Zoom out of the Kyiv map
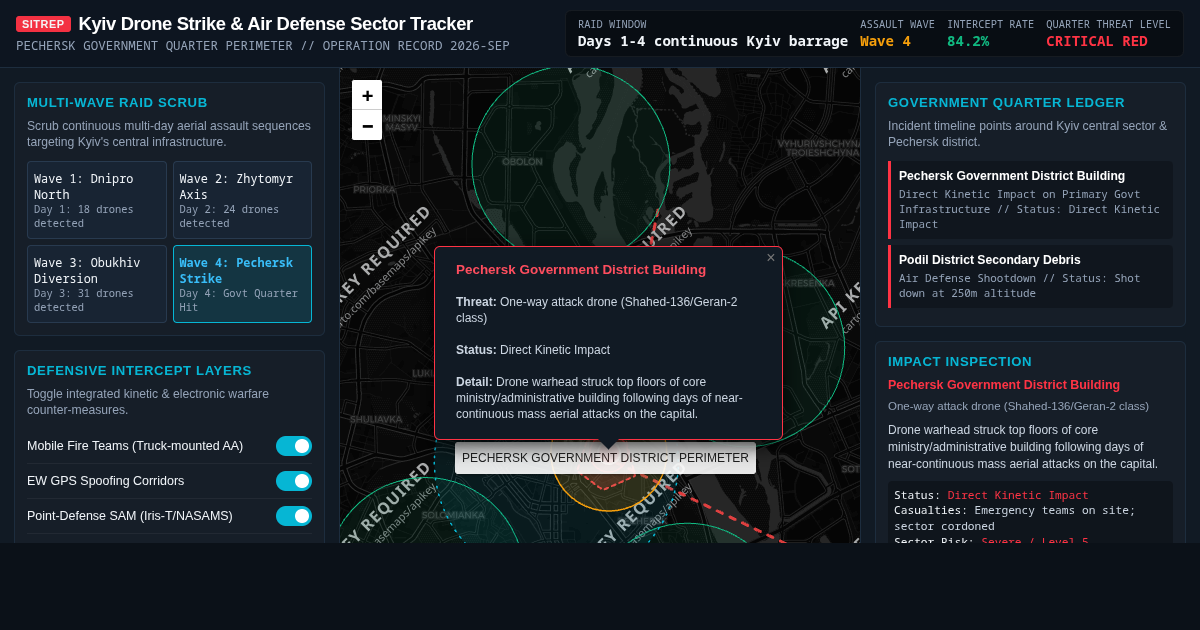1200x630 pixels. click(367, 125)
